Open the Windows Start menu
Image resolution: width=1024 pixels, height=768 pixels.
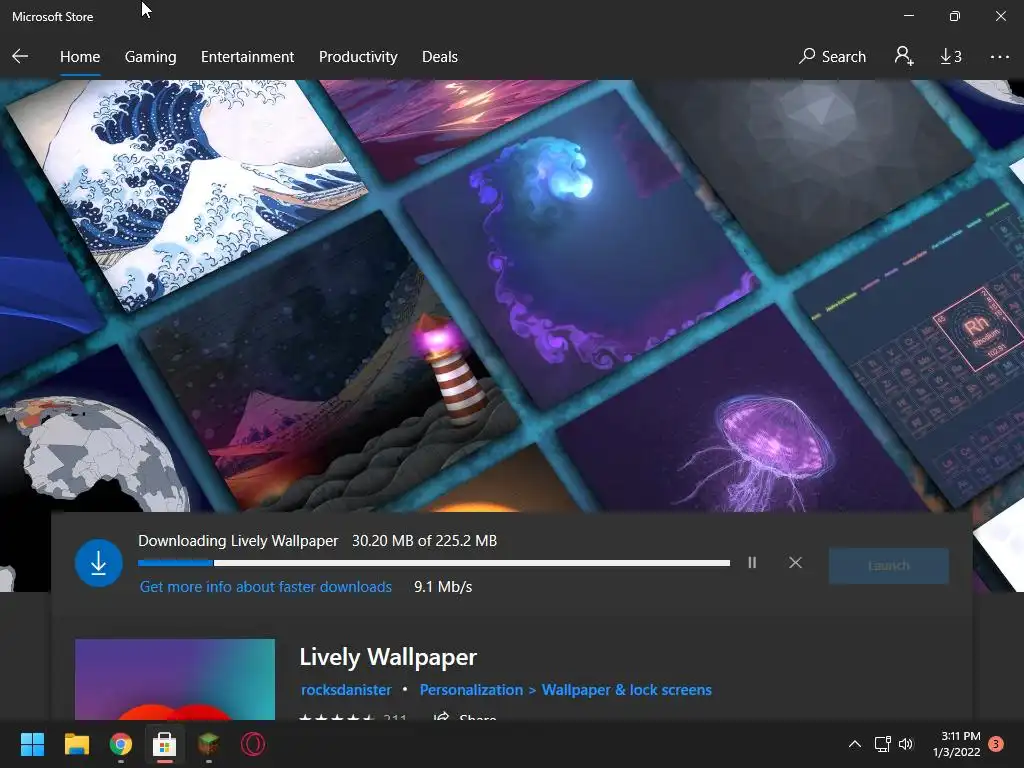click(x=32, y=744)
